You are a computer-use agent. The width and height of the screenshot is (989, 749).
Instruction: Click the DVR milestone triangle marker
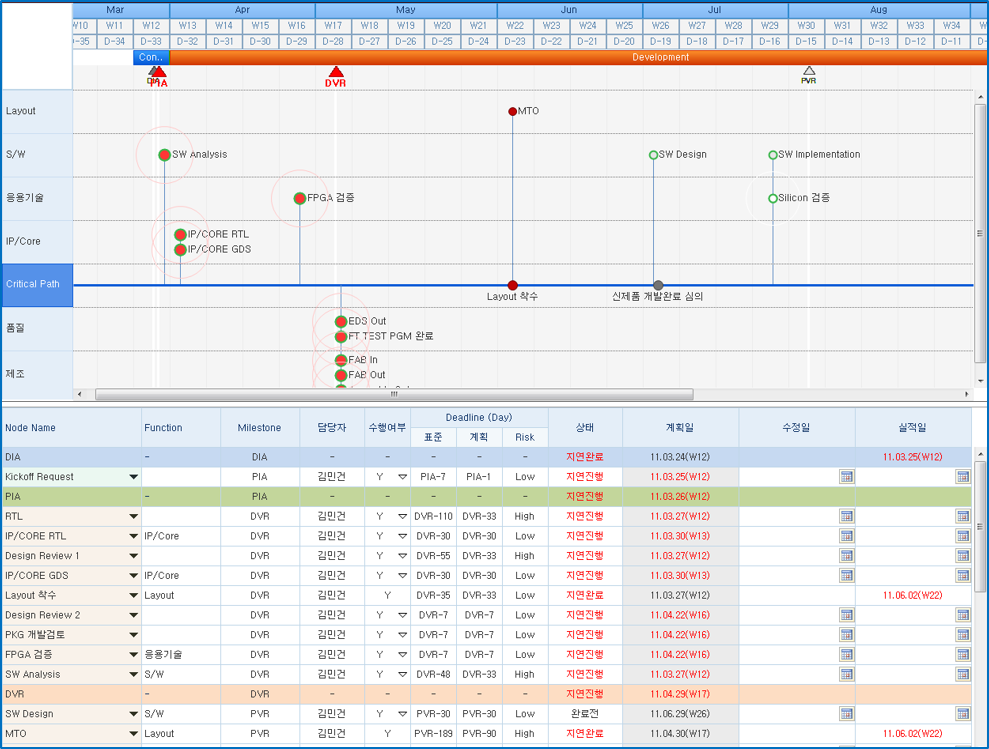pos(336,72)
